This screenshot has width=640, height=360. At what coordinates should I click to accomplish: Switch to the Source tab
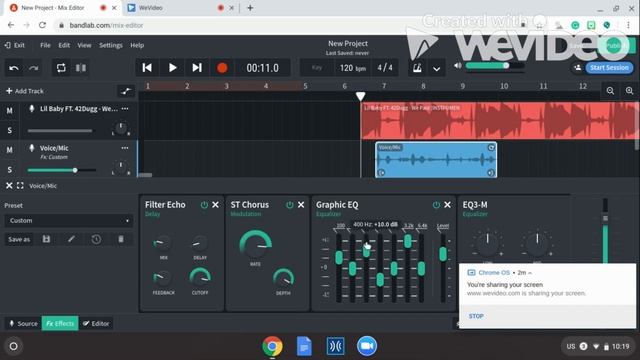coord(23,323)
